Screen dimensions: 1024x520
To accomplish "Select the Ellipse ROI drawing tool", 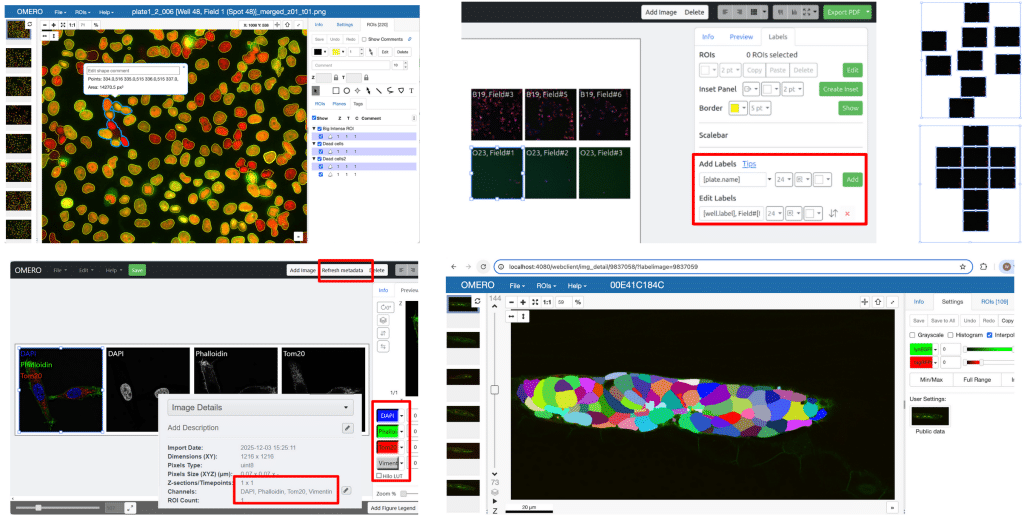I will [x=347, y=90].
